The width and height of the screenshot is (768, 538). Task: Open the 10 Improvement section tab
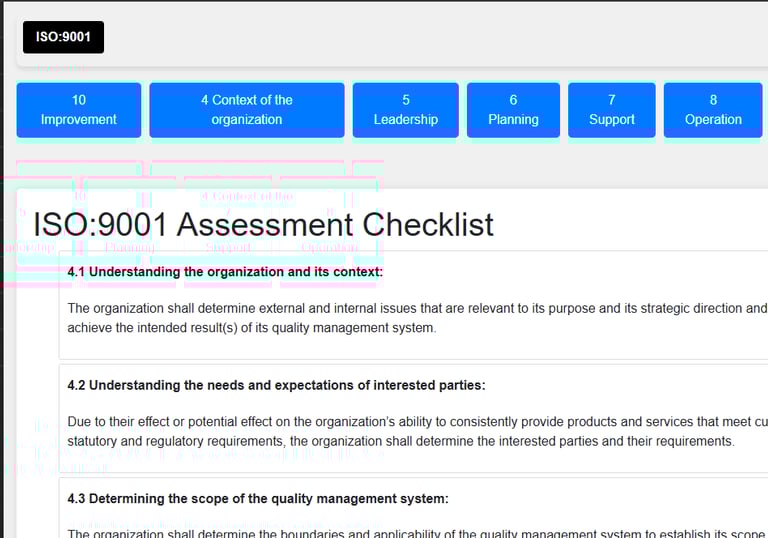pyautogui.click(x=79, y=110)
